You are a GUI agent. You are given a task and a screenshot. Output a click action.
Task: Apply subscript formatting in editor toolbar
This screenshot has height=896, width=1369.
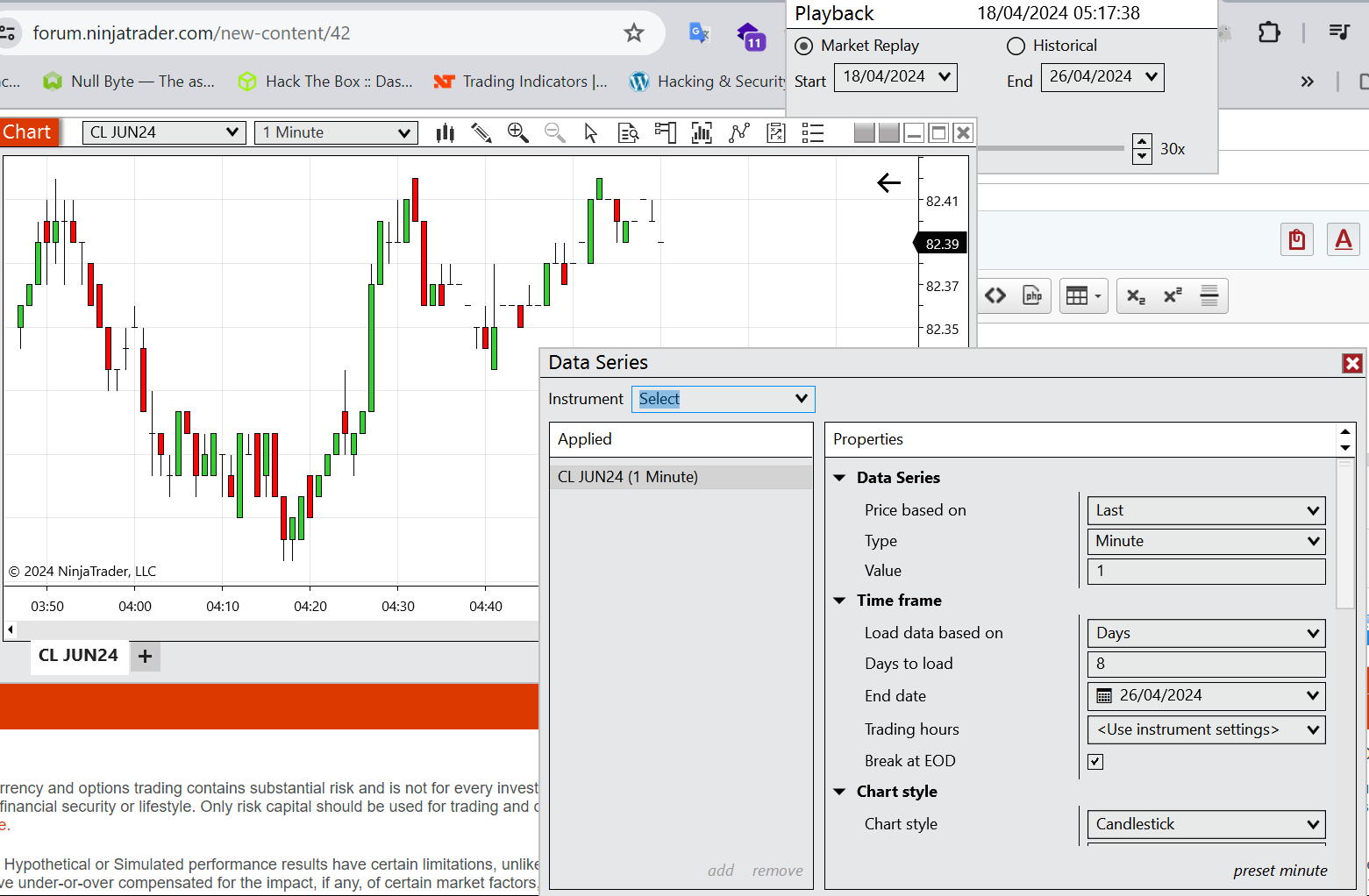[1136, 296]
